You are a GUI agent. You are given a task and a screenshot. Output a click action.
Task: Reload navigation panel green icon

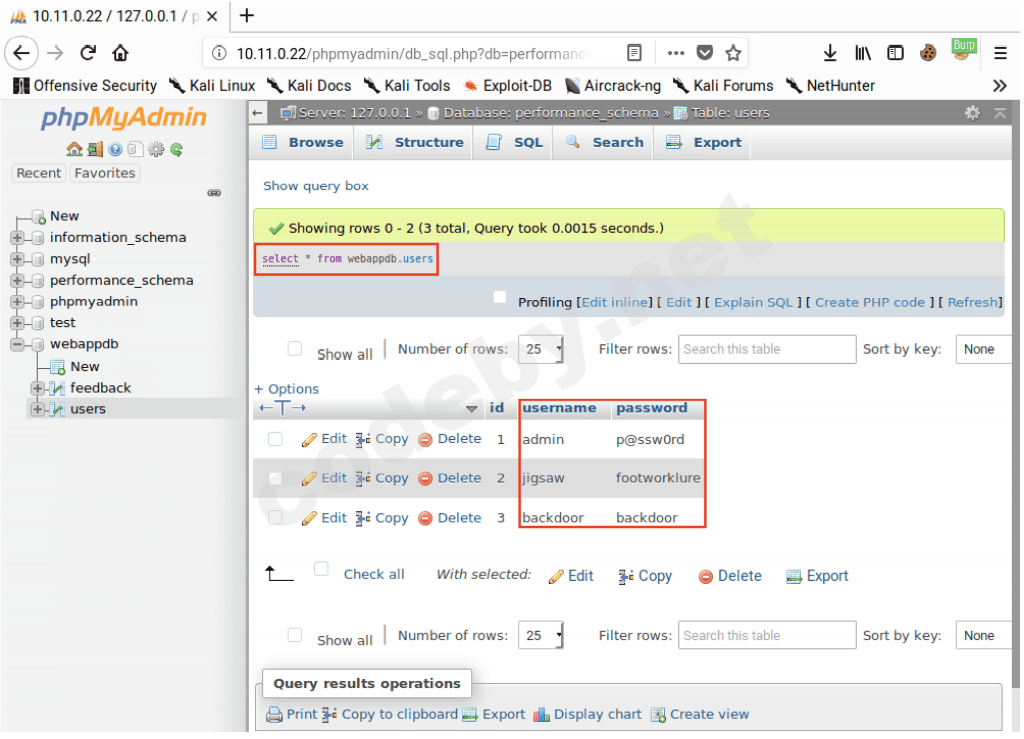point(176,149)
